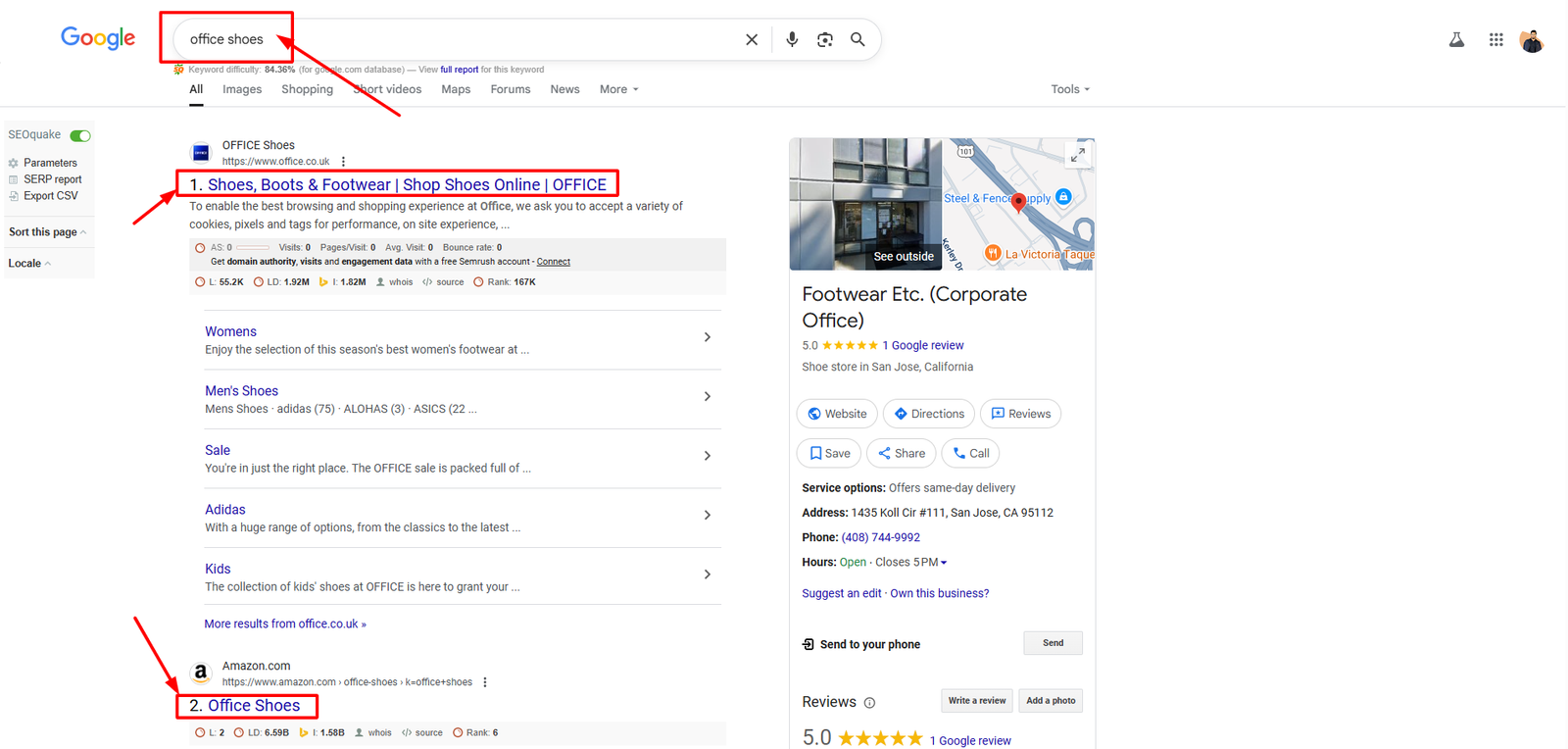
Task: Click the Amazon.com favicon
Action: pos(201,673)
